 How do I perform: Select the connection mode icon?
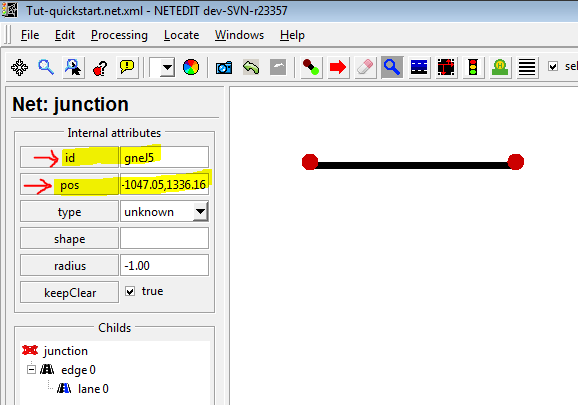pos(446,67)
